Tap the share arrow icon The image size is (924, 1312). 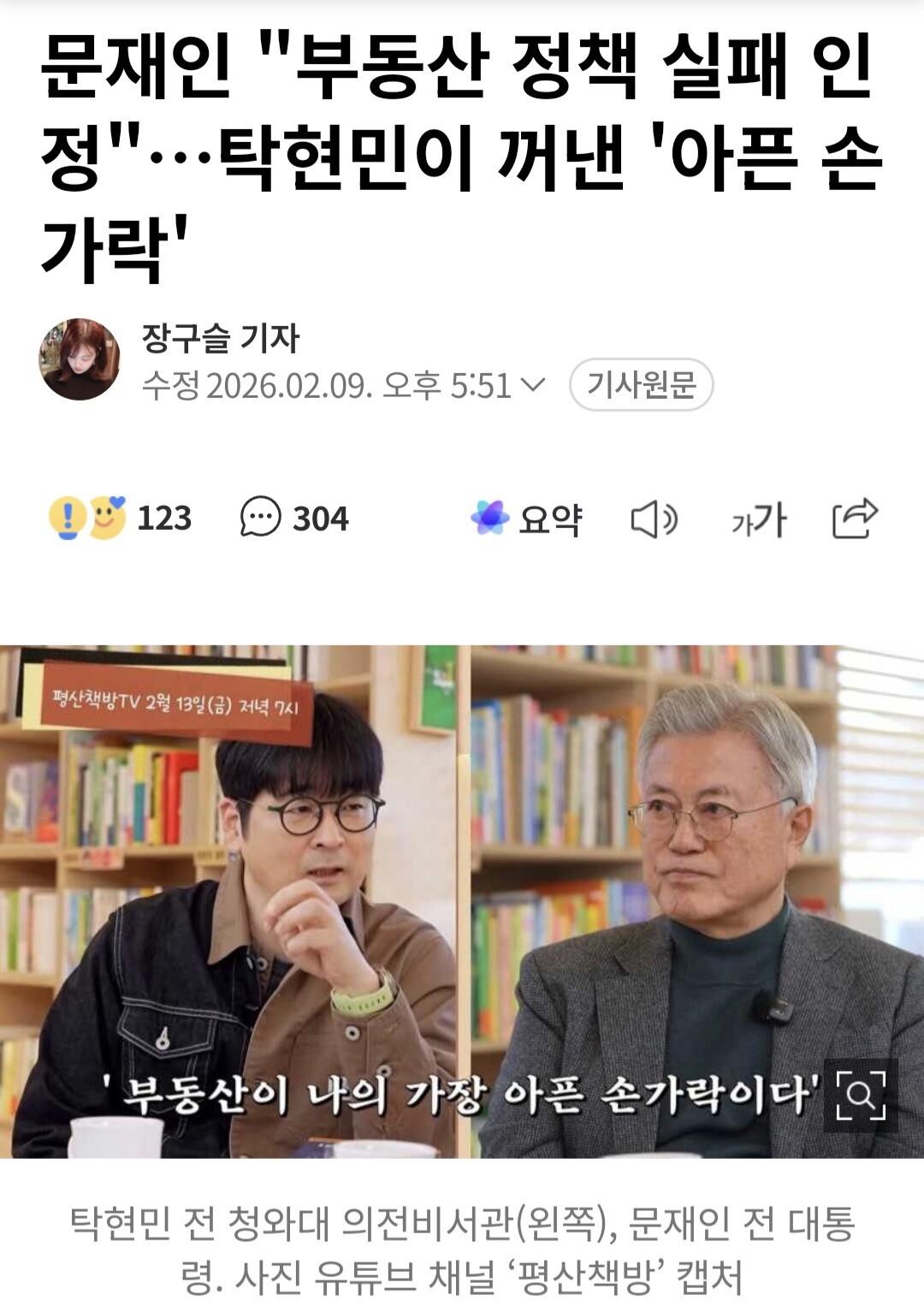click(856, 518)
